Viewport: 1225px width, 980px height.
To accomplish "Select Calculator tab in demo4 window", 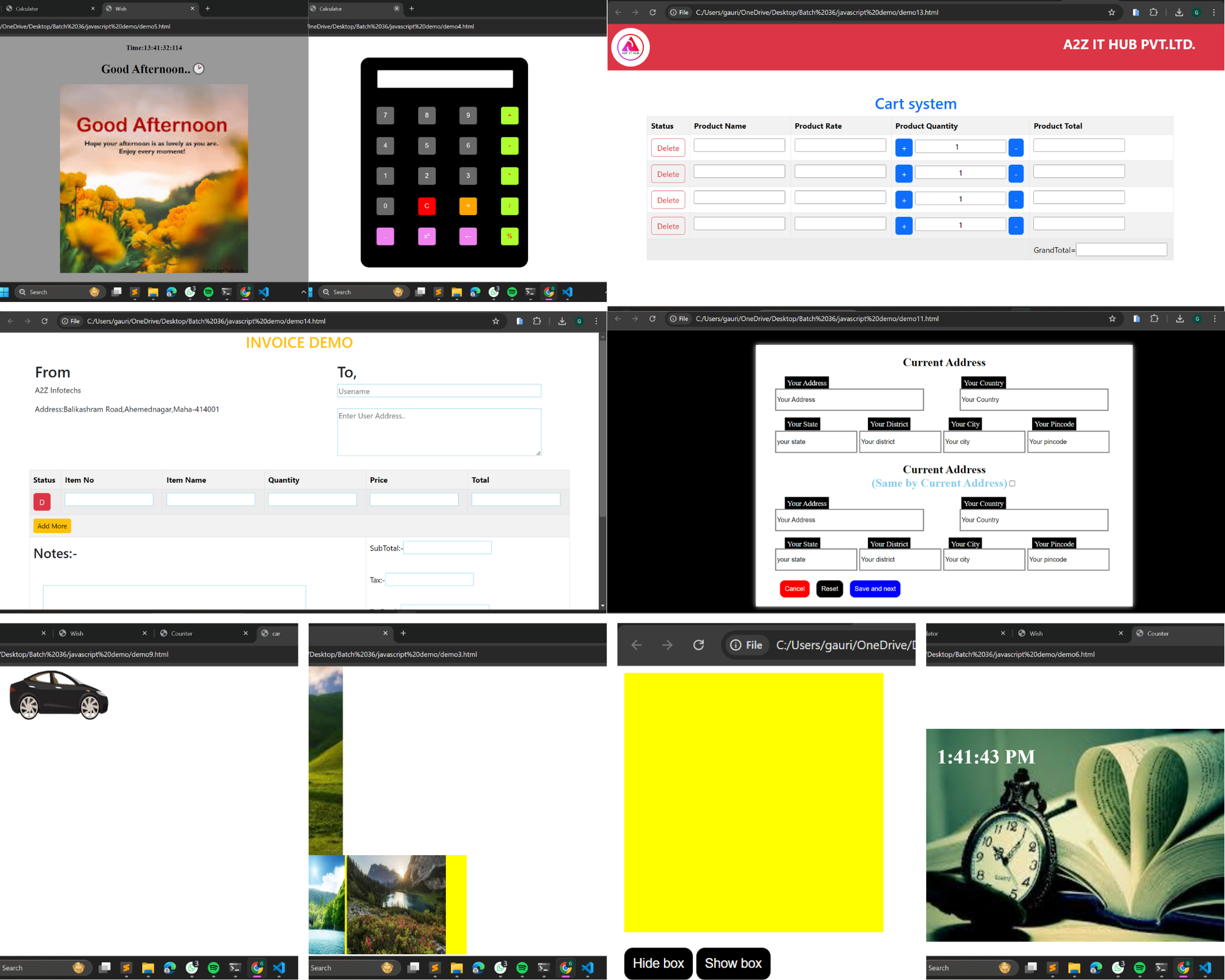I will tap(354, 9).
